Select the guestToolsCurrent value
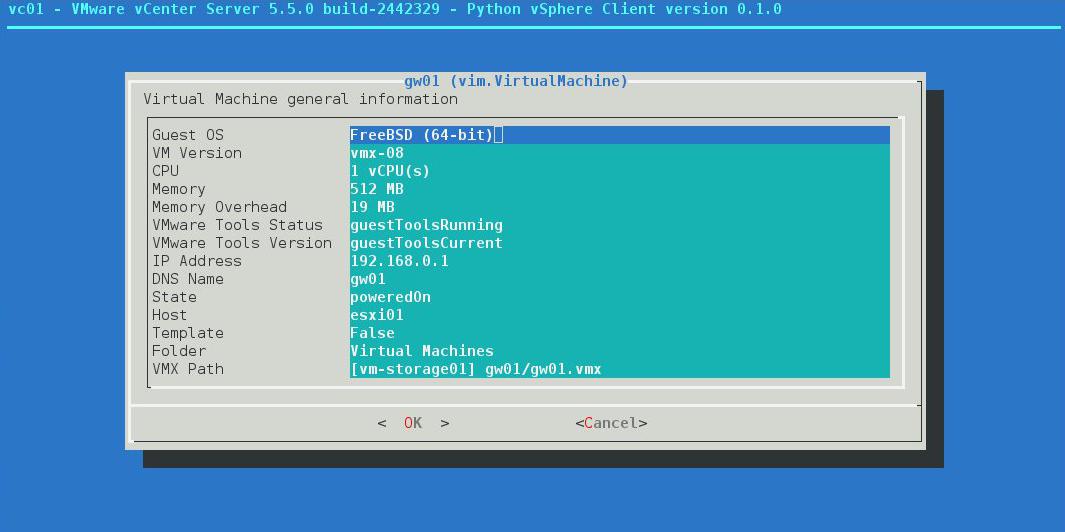The width and height of the screenshot is (1065, 532). [619, 243]
